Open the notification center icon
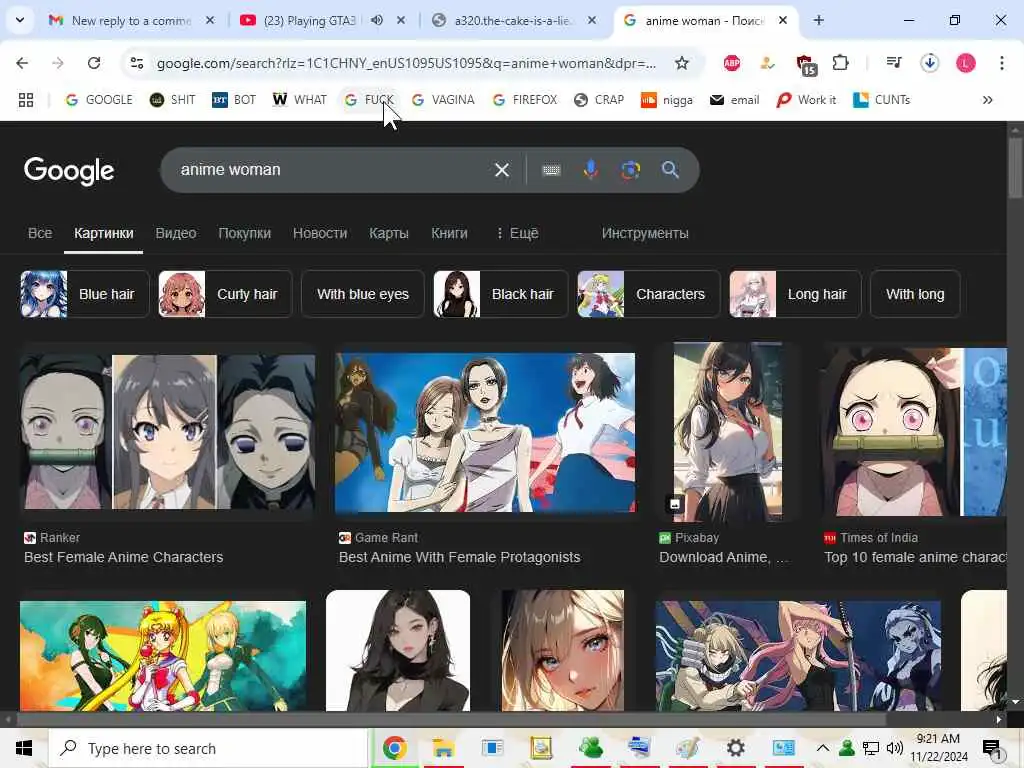This screenshot has width=1024, height=768. [991, 748]
